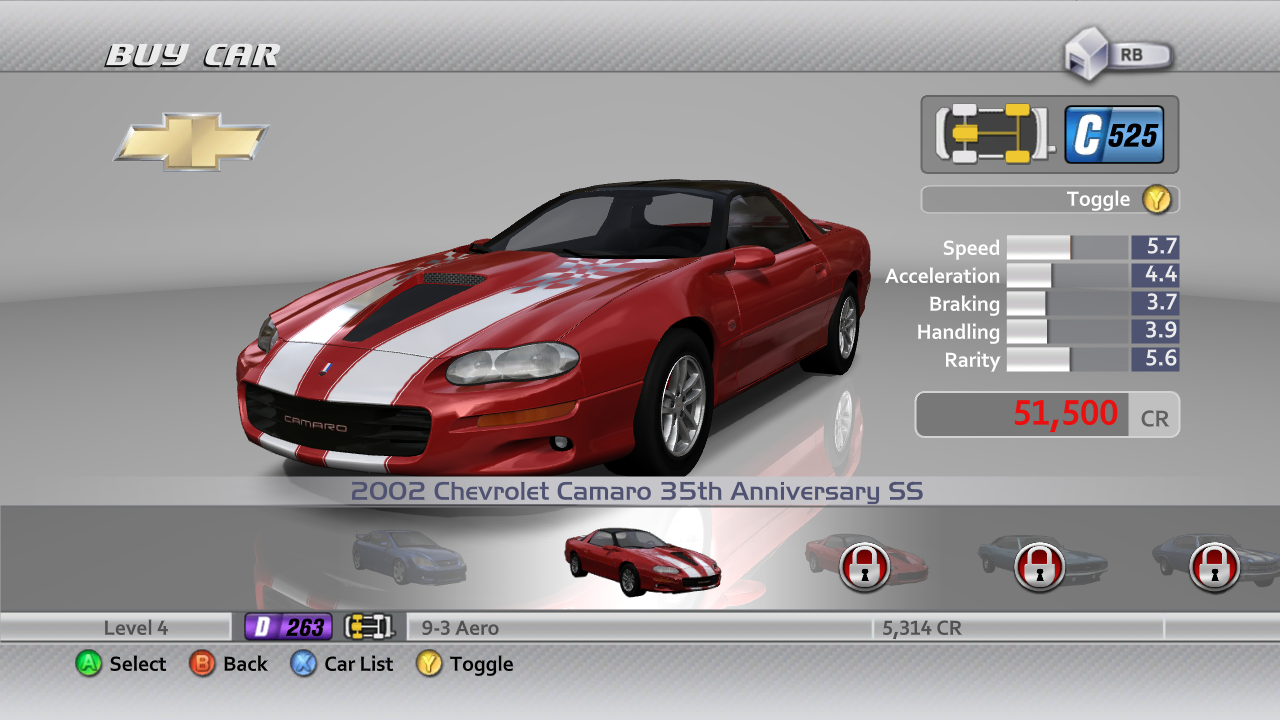Viewport: 1280px width, 720px height.
Task: Click the Back label in the bottom legend
Action: 245,664
